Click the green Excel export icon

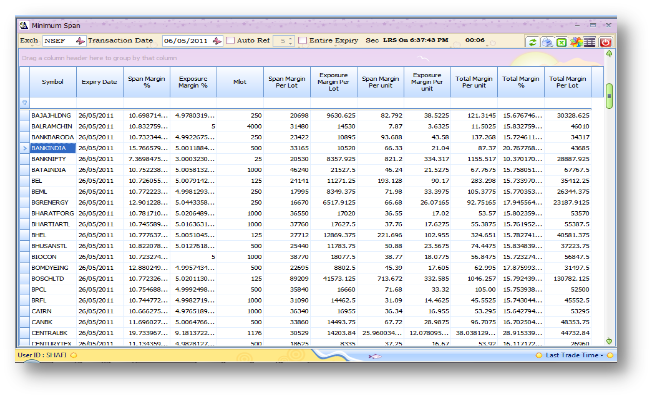click(563, 42)
